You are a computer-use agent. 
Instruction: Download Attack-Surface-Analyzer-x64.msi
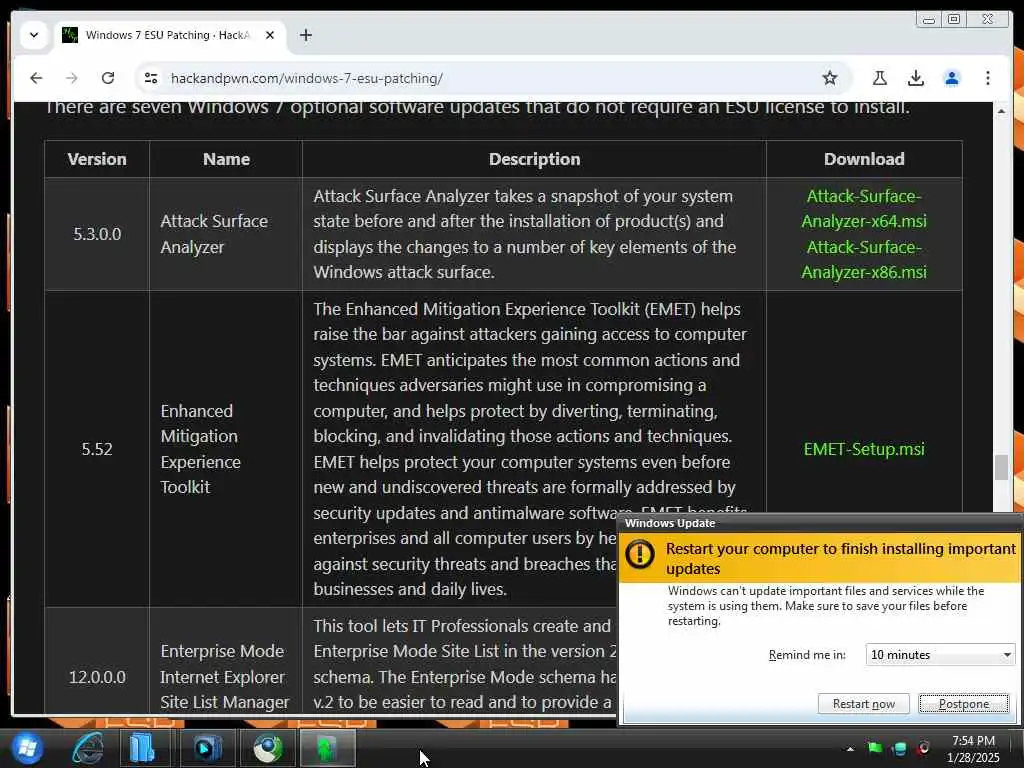pyautogui.click(x=863, y=209)
